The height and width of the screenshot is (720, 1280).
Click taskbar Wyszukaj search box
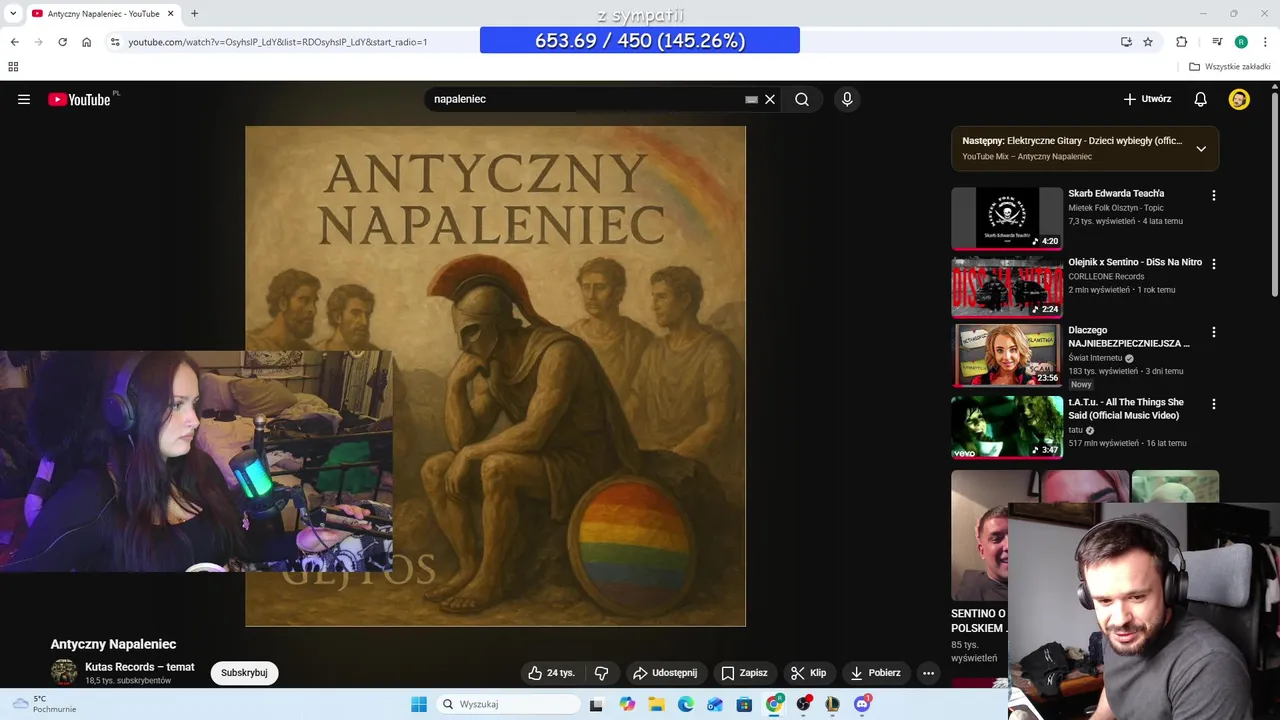click(508, 704)
